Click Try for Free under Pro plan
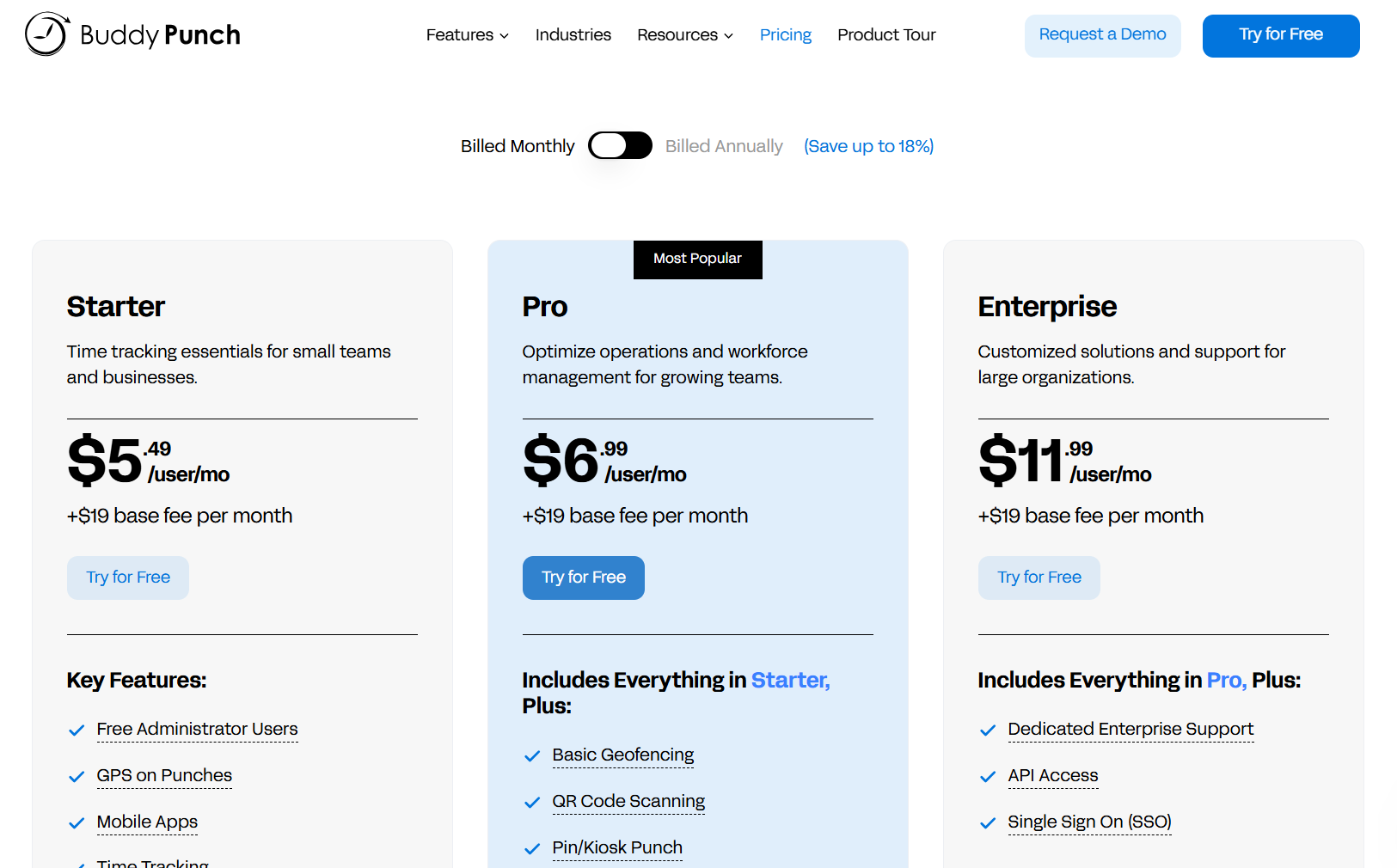The image size is (1397, 868). (584, 578)
